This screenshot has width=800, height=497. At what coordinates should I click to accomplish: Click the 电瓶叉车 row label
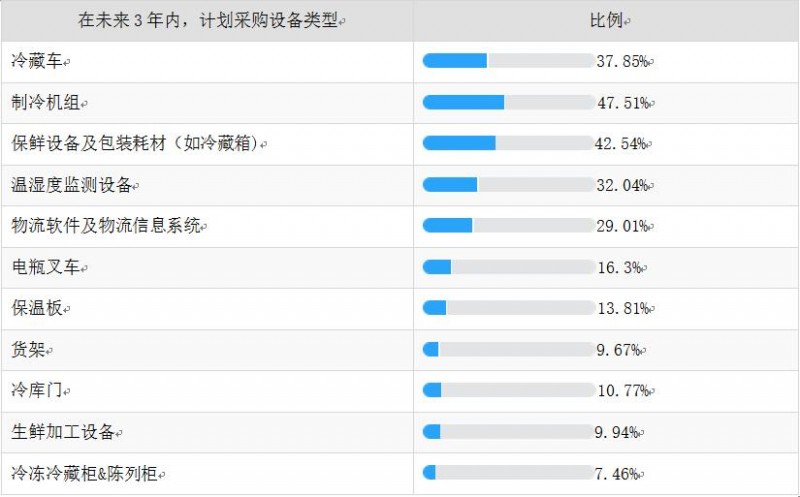tap(45, 267)
